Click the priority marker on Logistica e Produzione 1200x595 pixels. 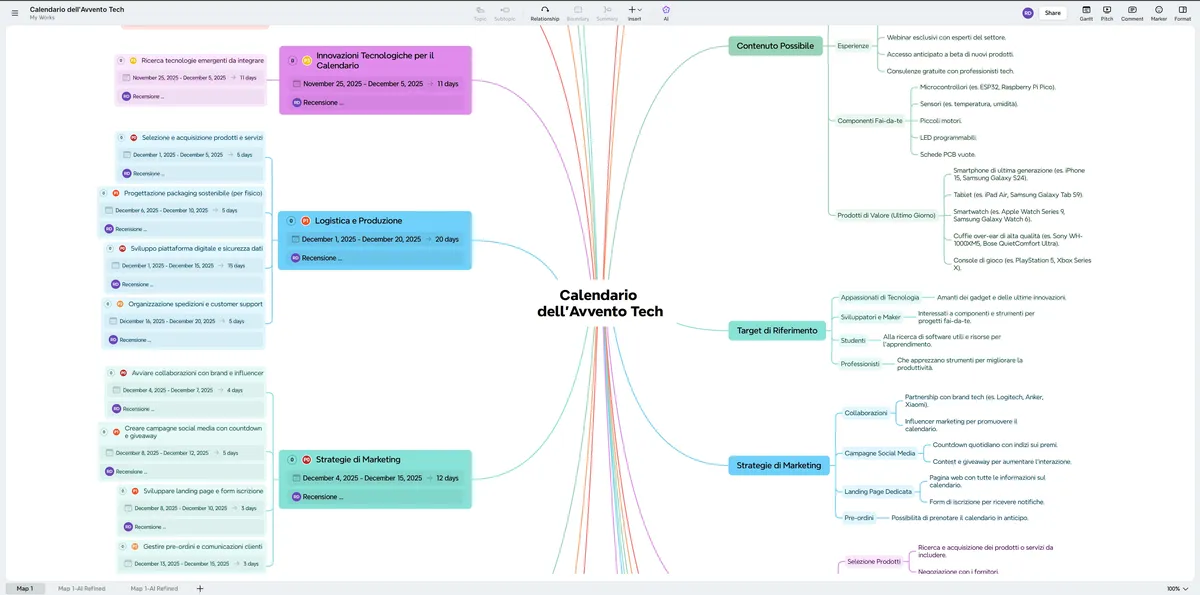tap(305, 220)
